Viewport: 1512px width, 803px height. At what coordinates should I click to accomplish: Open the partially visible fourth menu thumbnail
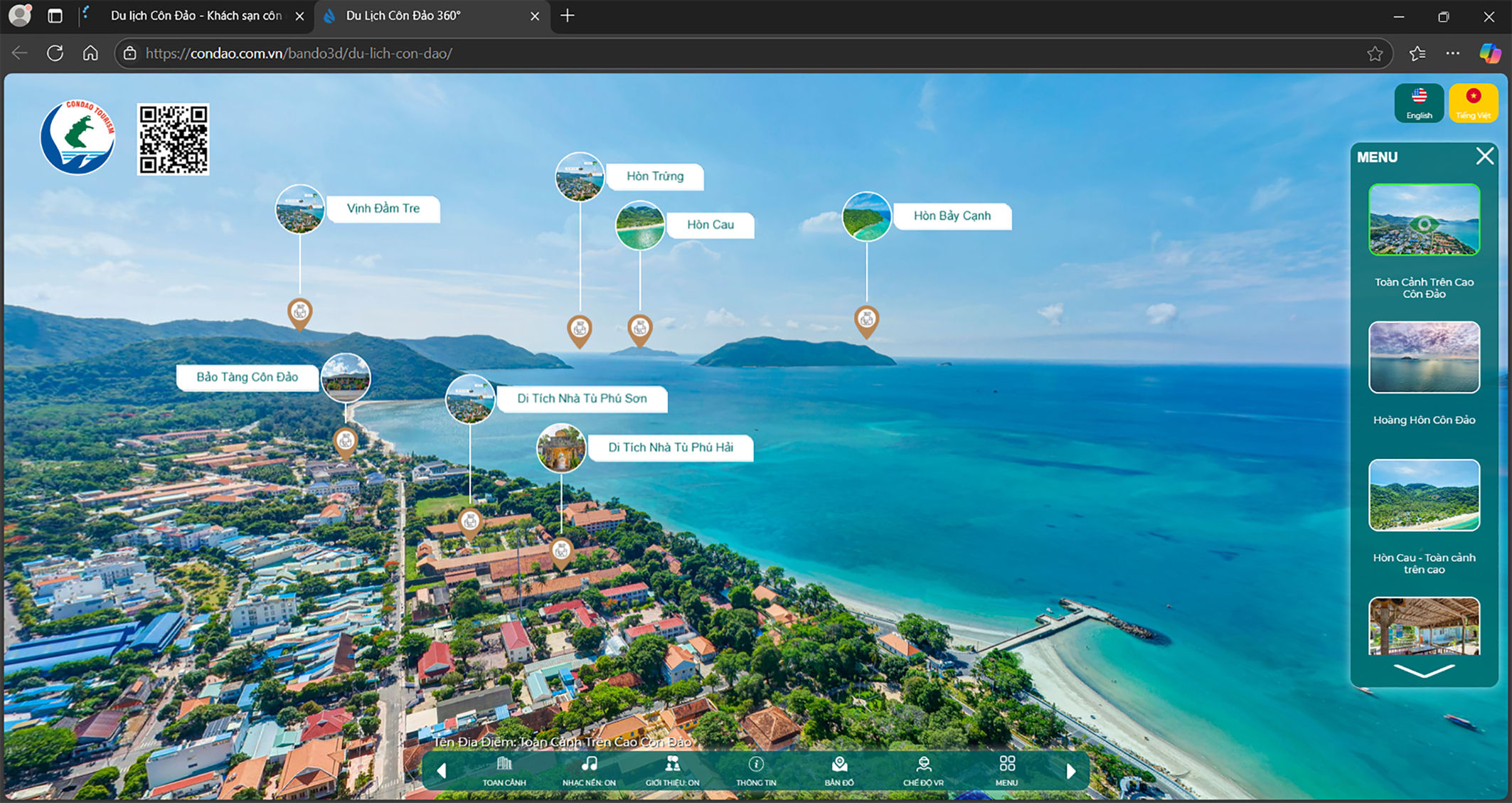pos(1424,626)
